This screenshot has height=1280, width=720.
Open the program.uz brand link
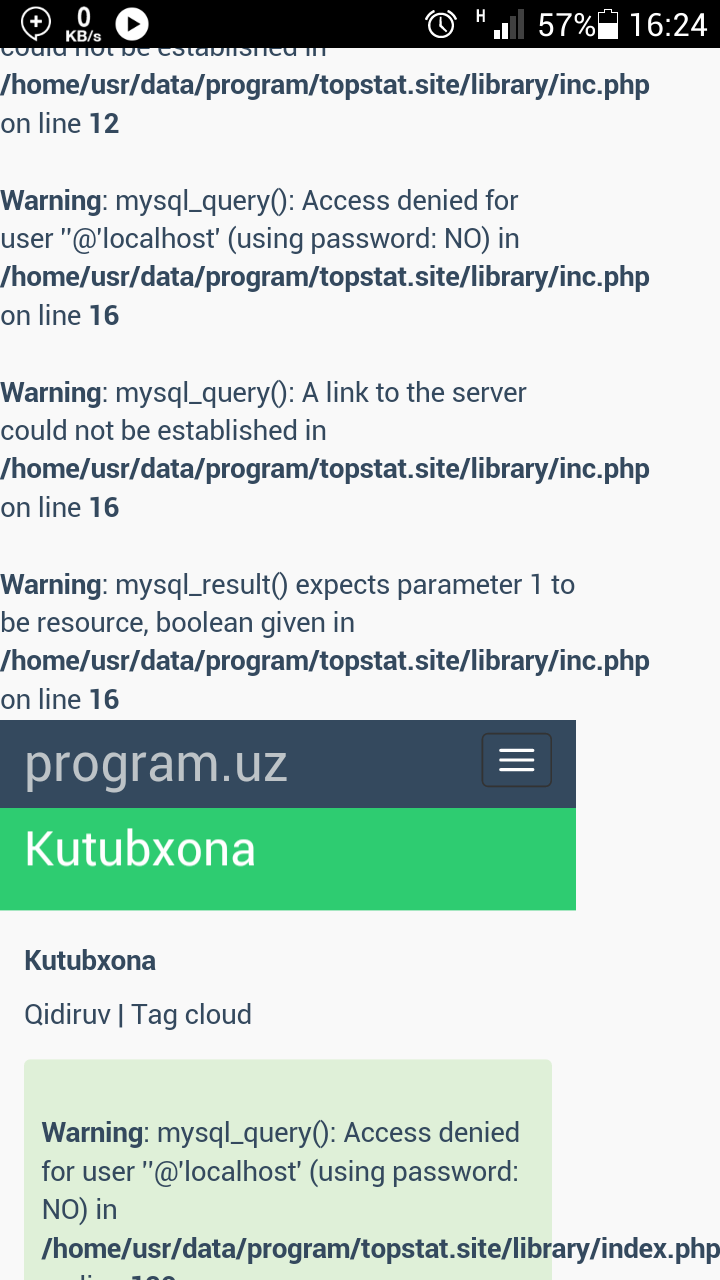pos(156,764)
